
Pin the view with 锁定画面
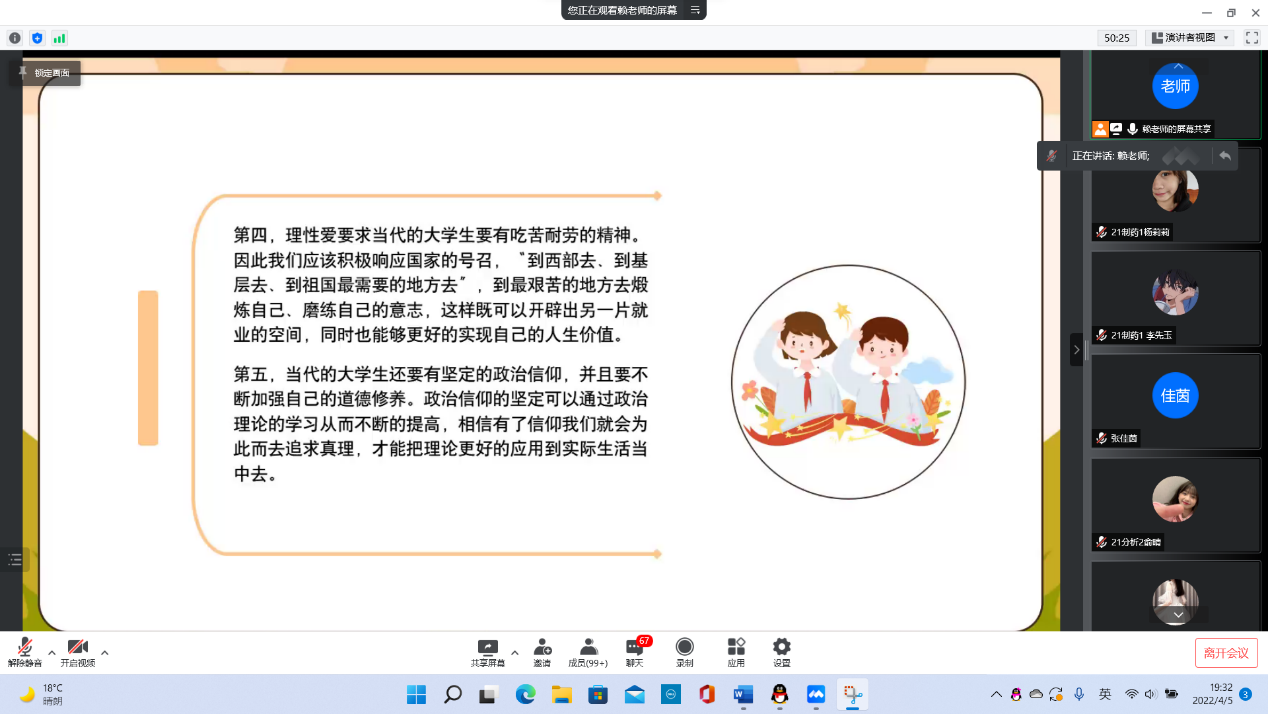(x=45, y=73)
